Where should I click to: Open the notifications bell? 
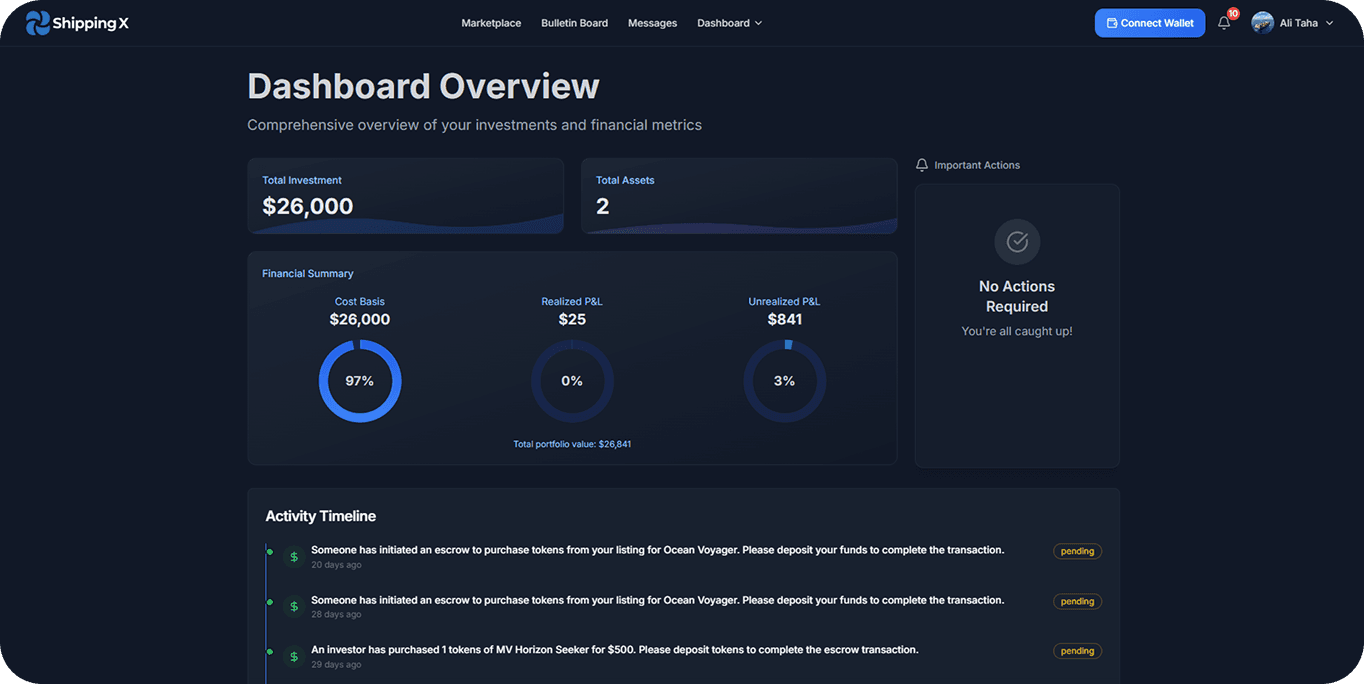(x=1224, y=23)
